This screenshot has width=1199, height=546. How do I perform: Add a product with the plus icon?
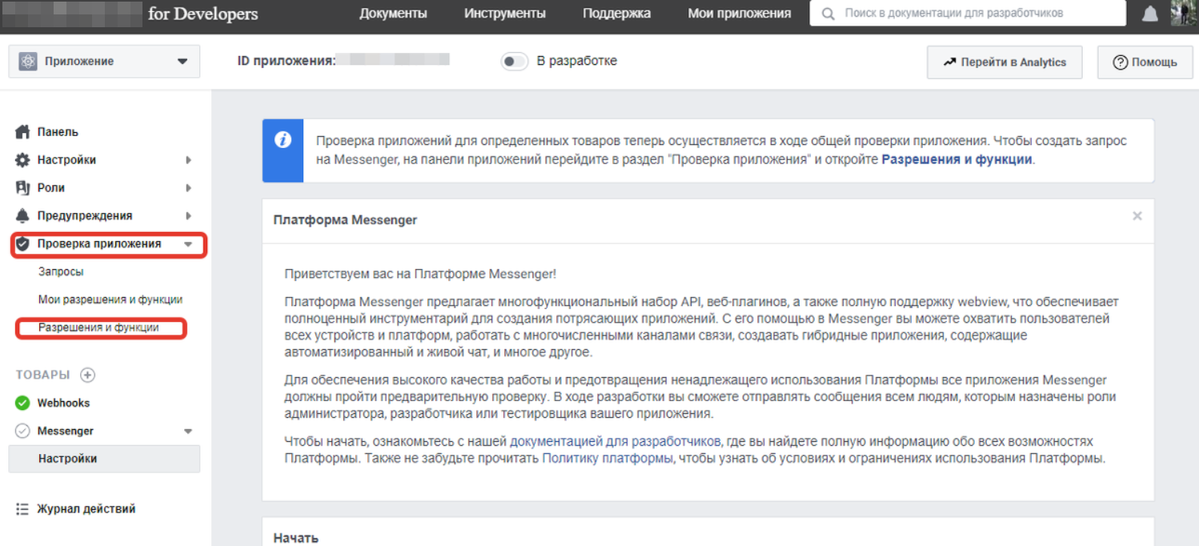(87, 375)
